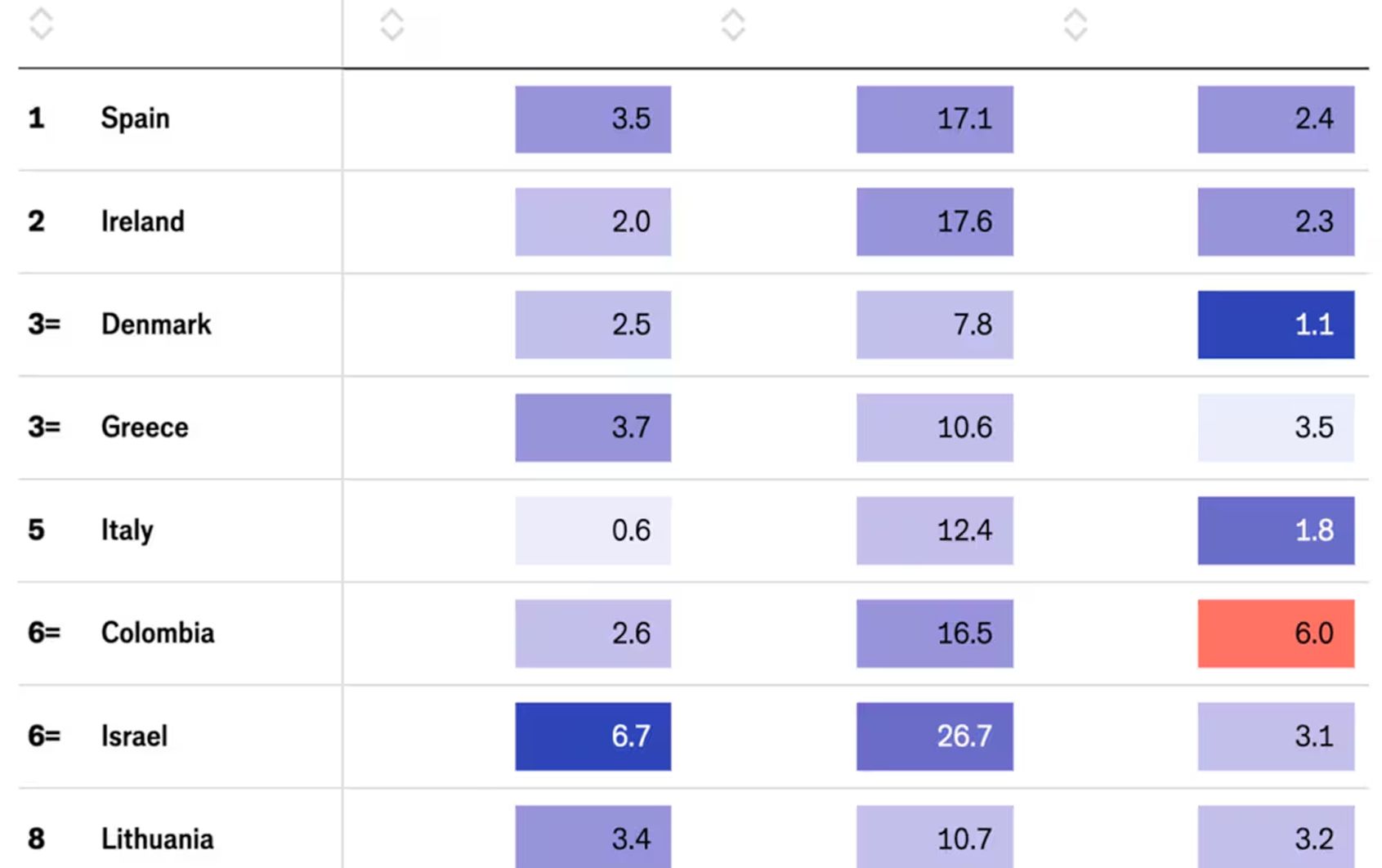Image resolution: width=1382 pixels, height=868 pixels.
Task: Click the pale 0.6 cell for Italy
Action: click(x=593, y=530)
